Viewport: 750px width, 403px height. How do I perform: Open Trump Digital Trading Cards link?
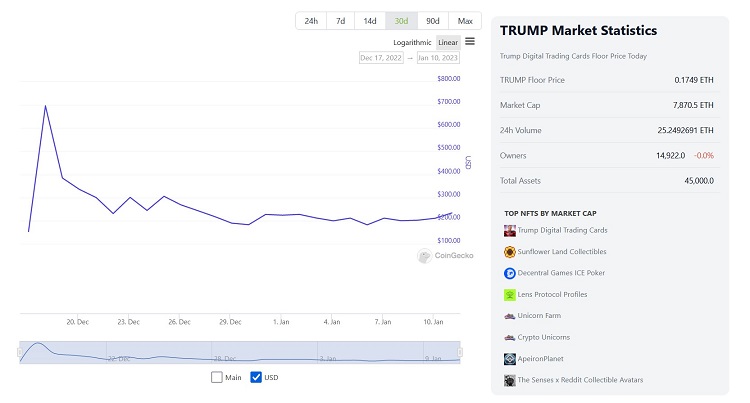pyautogui.click(x=562, y=230)
